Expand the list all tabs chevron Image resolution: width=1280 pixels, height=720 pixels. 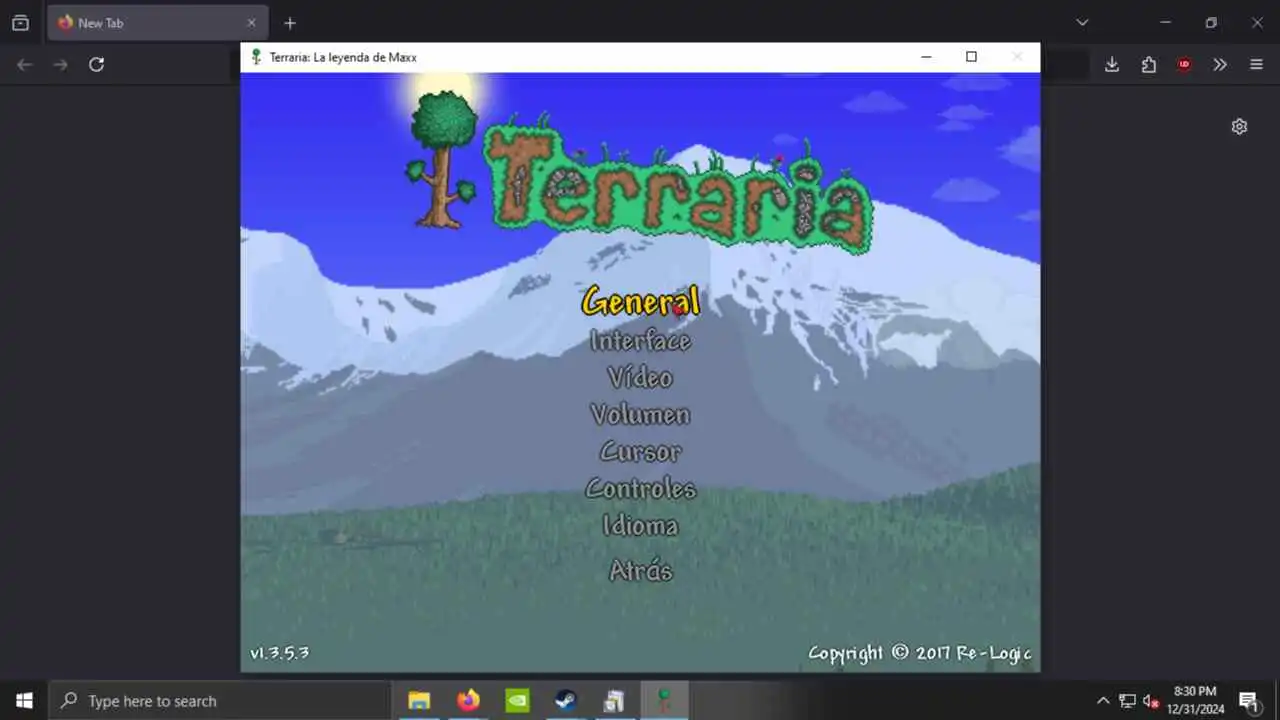click(1082, 22)
